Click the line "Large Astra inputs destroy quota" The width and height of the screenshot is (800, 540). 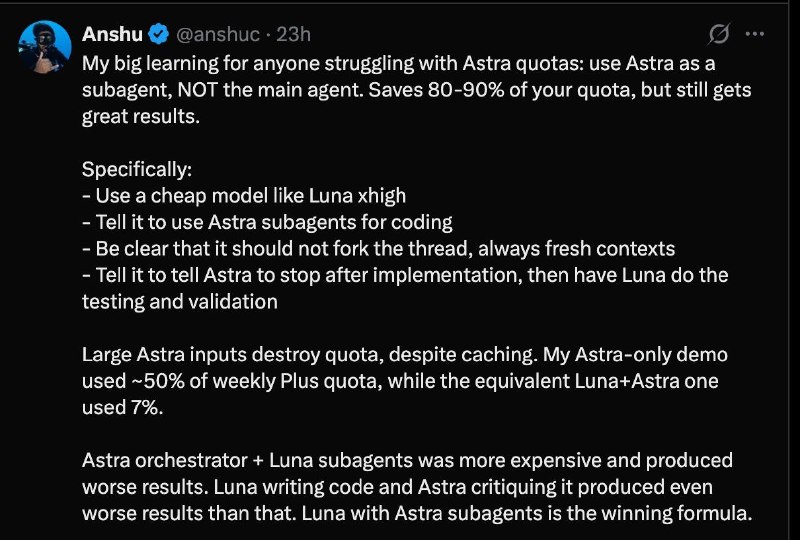[x=405, y=355]
